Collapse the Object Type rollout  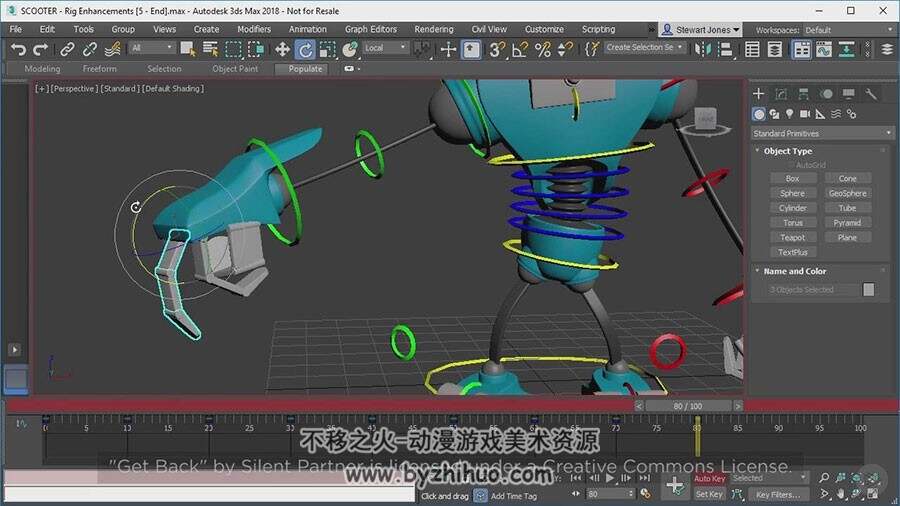(788, 151)
